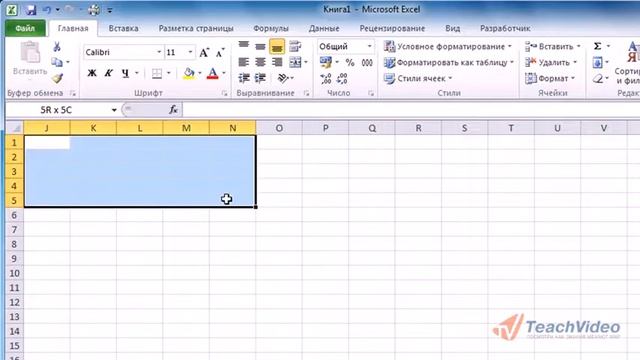Align text left in cell
The height and width of the screenshot is (360, 640).
point(244,62)
